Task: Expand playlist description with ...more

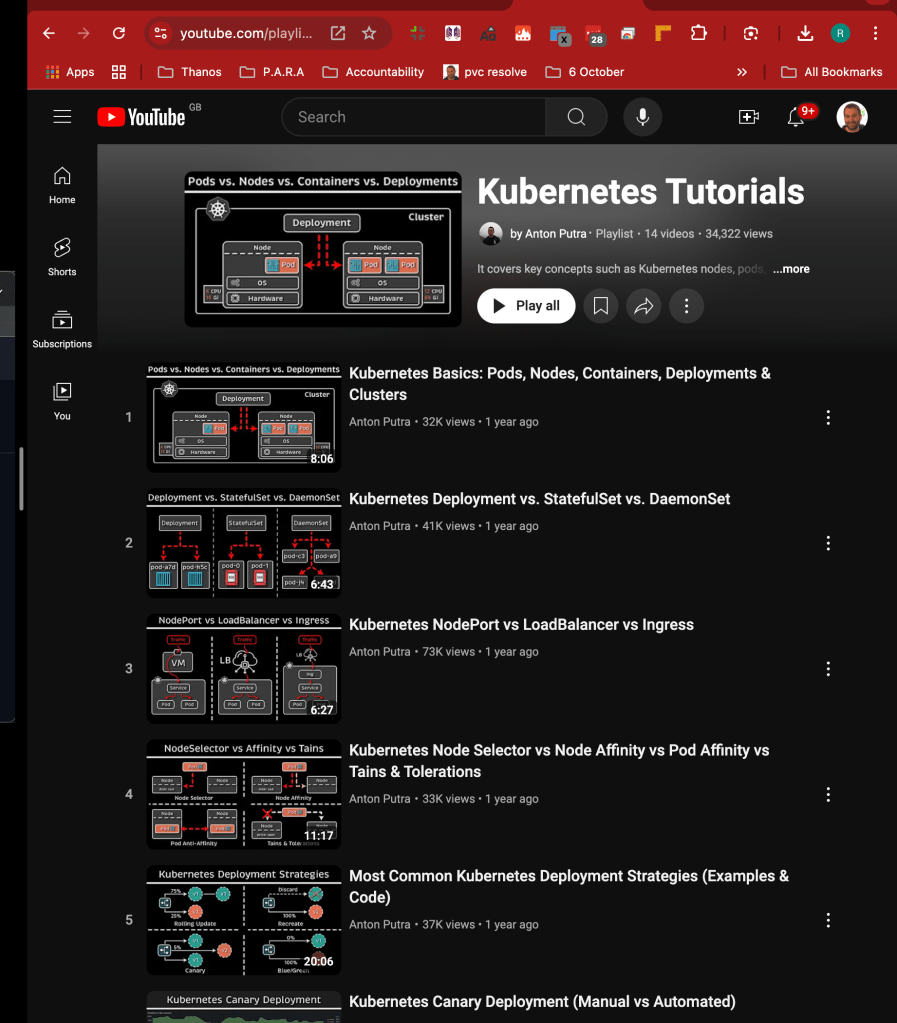Action: [x=791, y=269]
